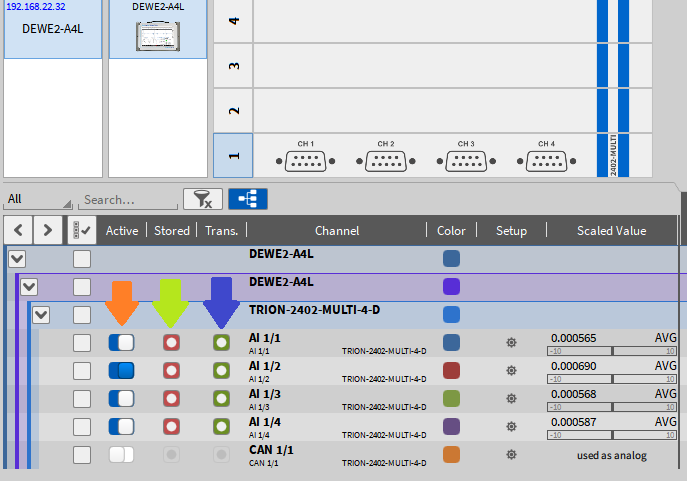Click the column select-all checklist icon
This screenshot has width=687, height=481.
pyautogui.click(x=82, y=231)
